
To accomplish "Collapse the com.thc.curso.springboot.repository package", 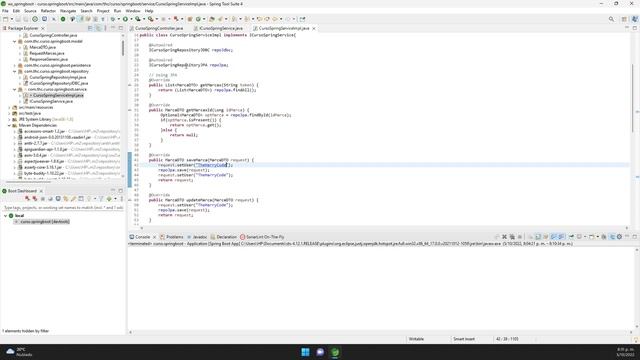I will click(x=15, y=71).
